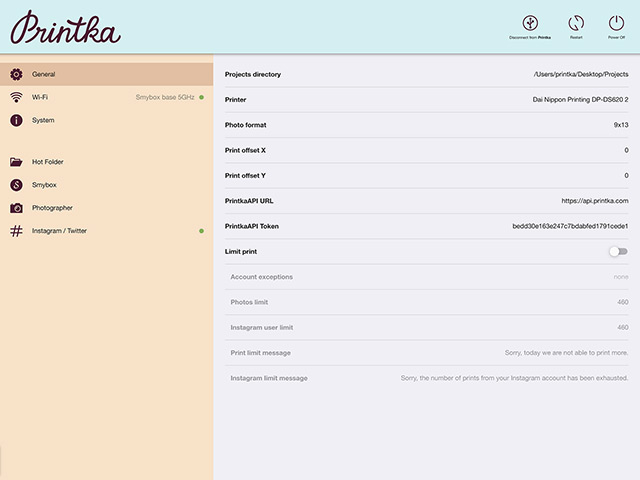This screenshot has height=480, width=640.
Task: Click the Print limit message text
Action: coord(566,353)
